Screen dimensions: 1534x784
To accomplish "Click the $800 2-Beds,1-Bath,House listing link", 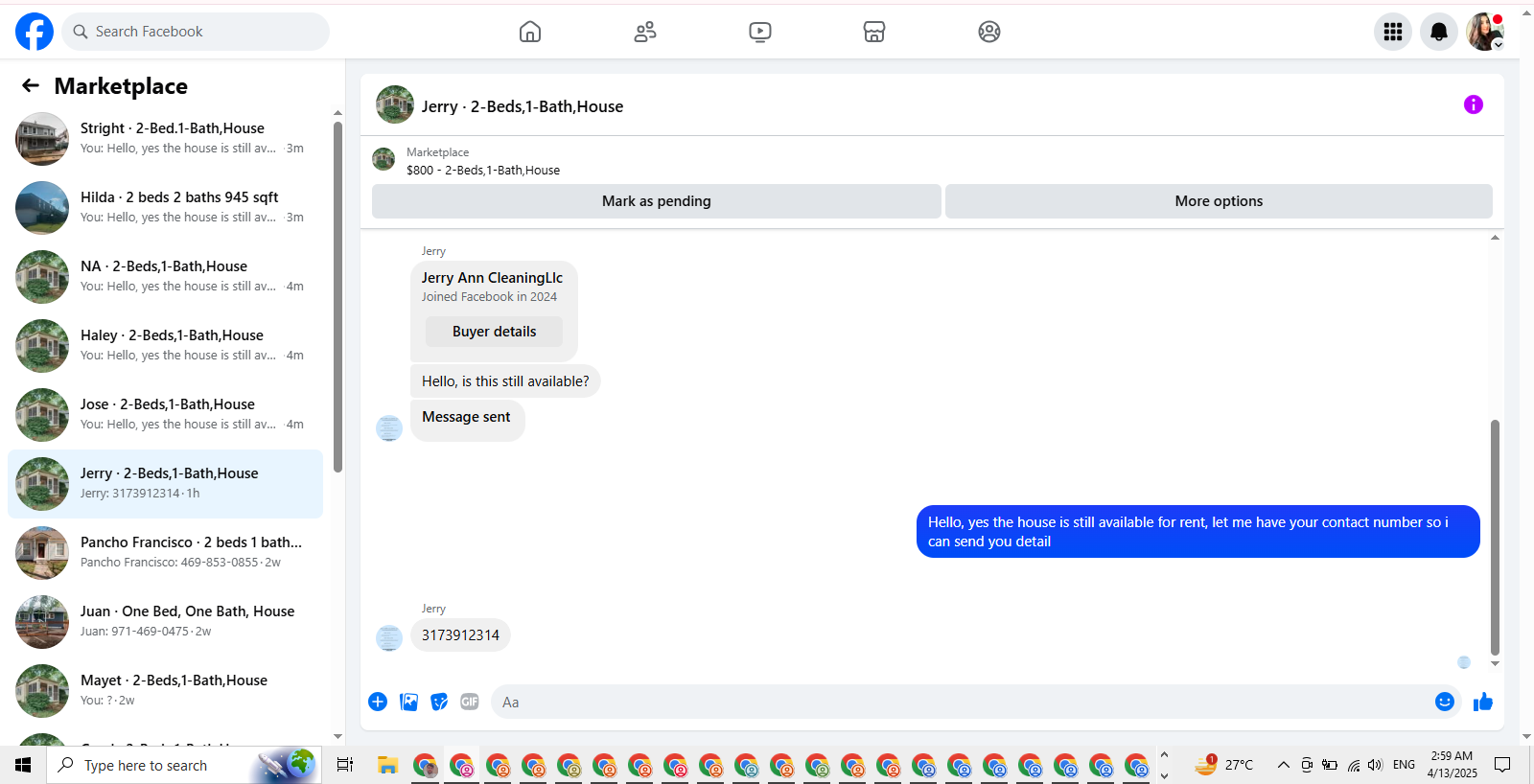I will coord(483,171).
